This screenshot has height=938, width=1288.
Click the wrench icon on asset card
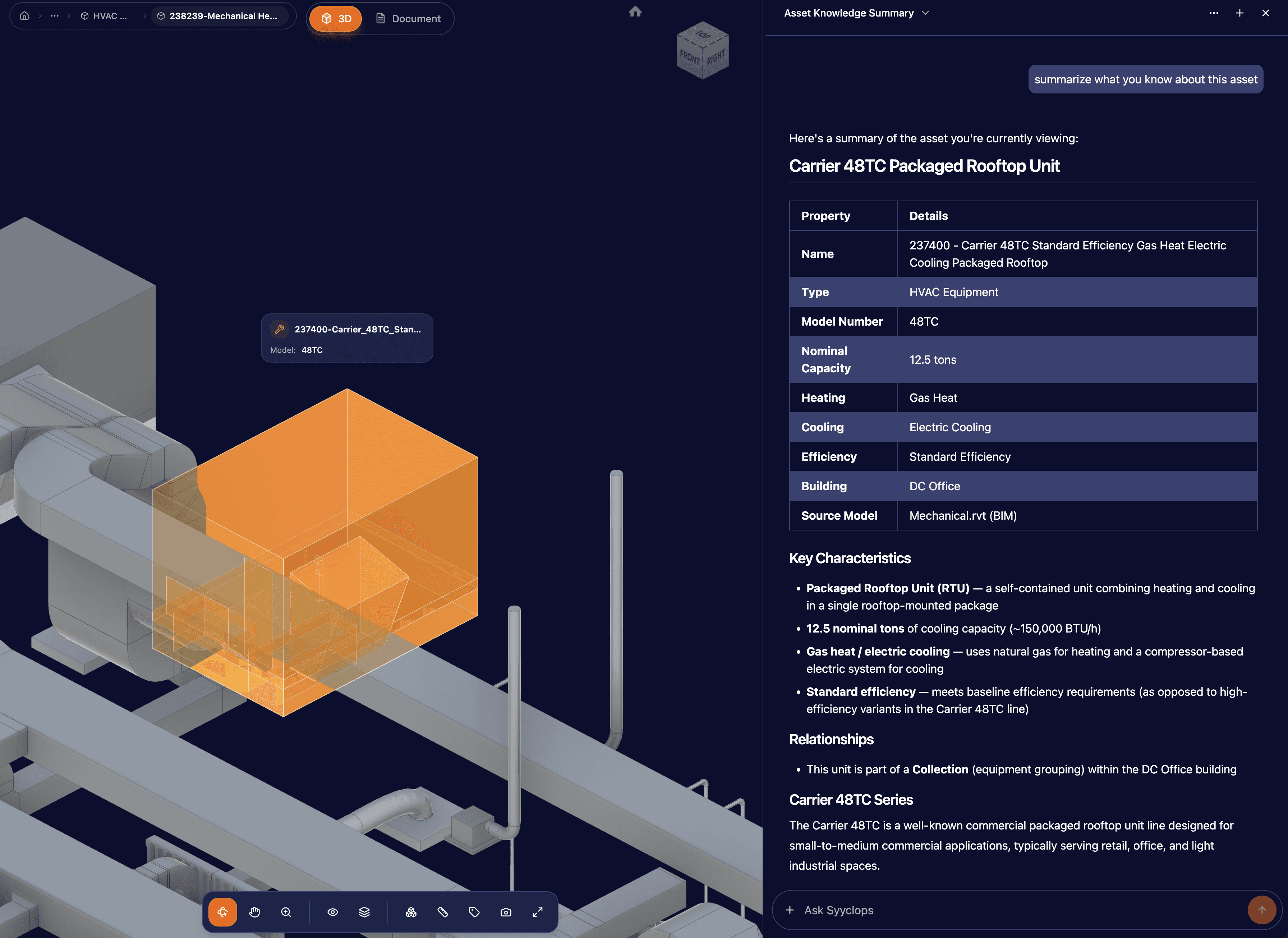coord(279,329)
